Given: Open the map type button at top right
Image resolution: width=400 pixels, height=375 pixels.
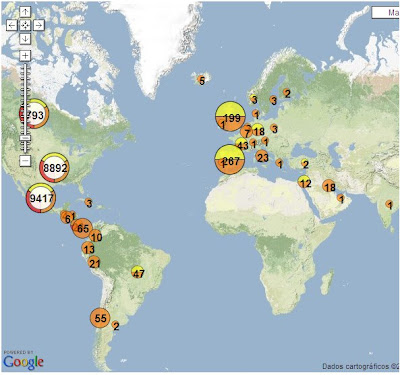Looking at the screenshot, I should [x=386, y=13].
